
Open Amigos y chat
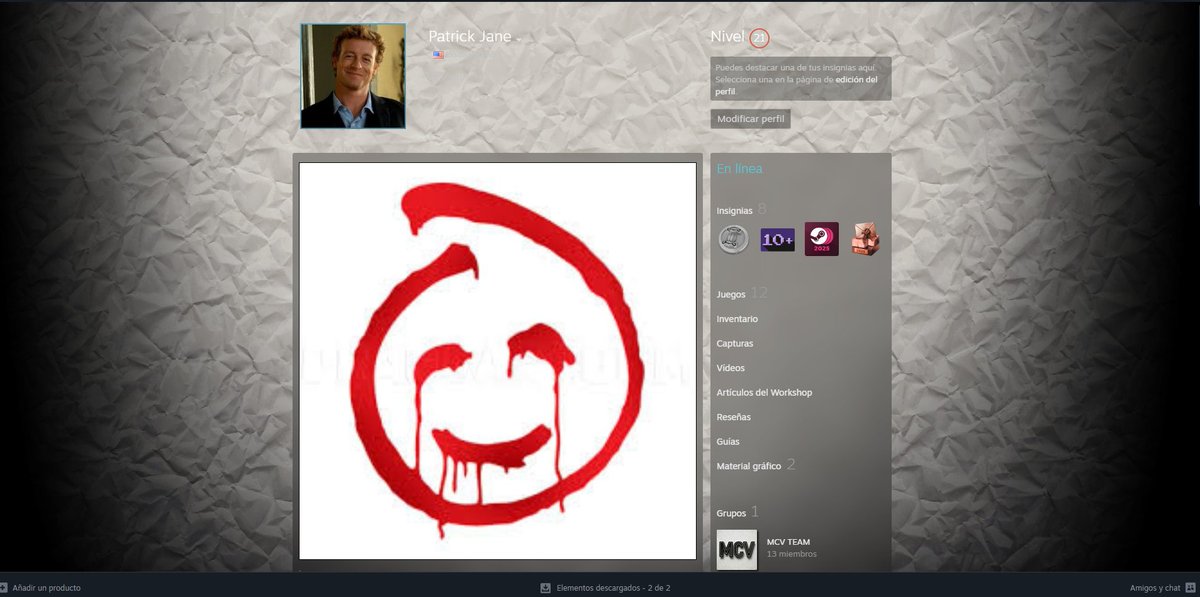pyautogui.click(x=1155, y=588)
